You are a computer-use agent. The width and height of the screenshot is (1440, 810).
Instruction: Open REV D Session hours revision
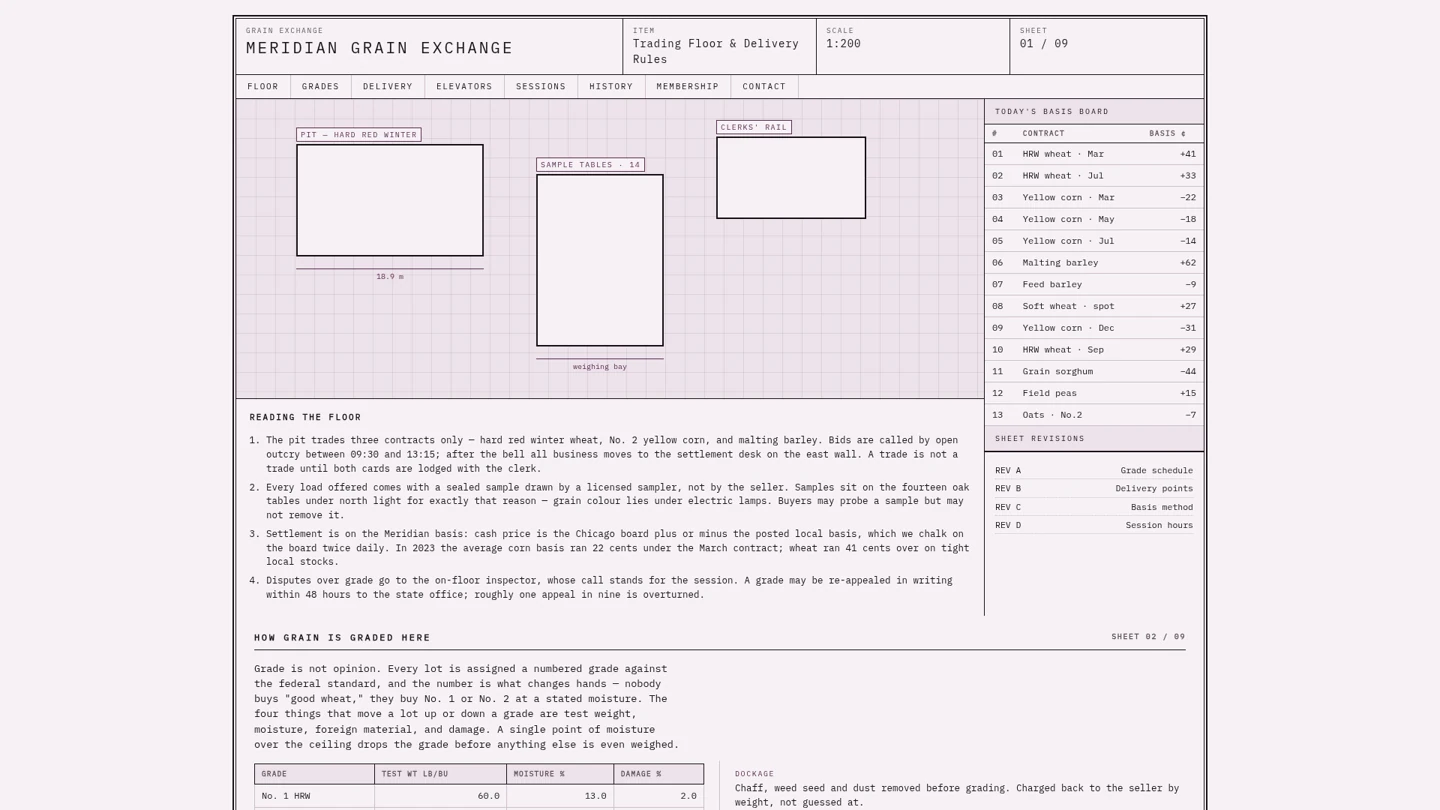(x=1094, y=525)
